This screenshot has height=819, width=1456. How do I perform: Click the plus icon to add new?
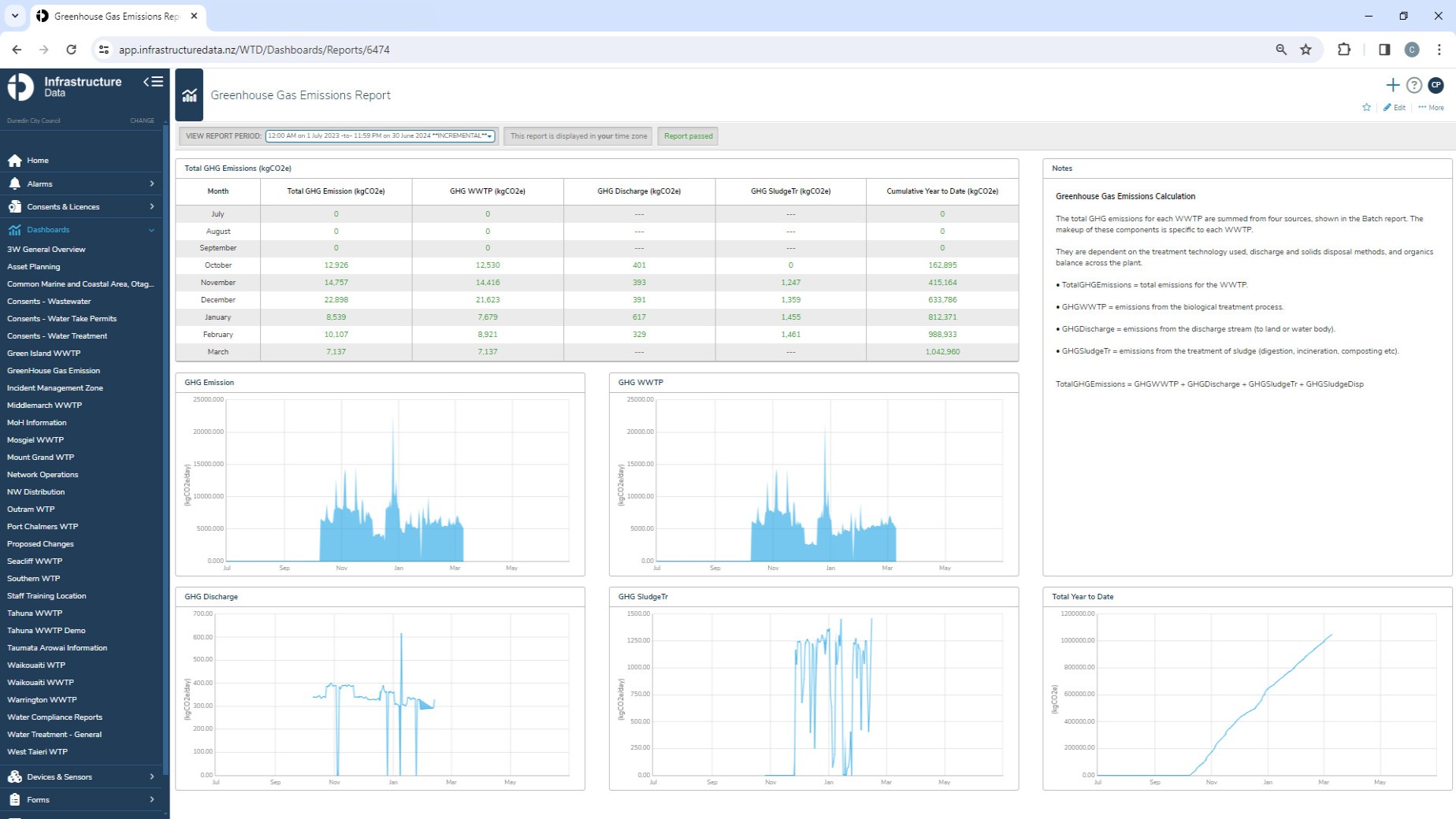tap(1392, 85)
